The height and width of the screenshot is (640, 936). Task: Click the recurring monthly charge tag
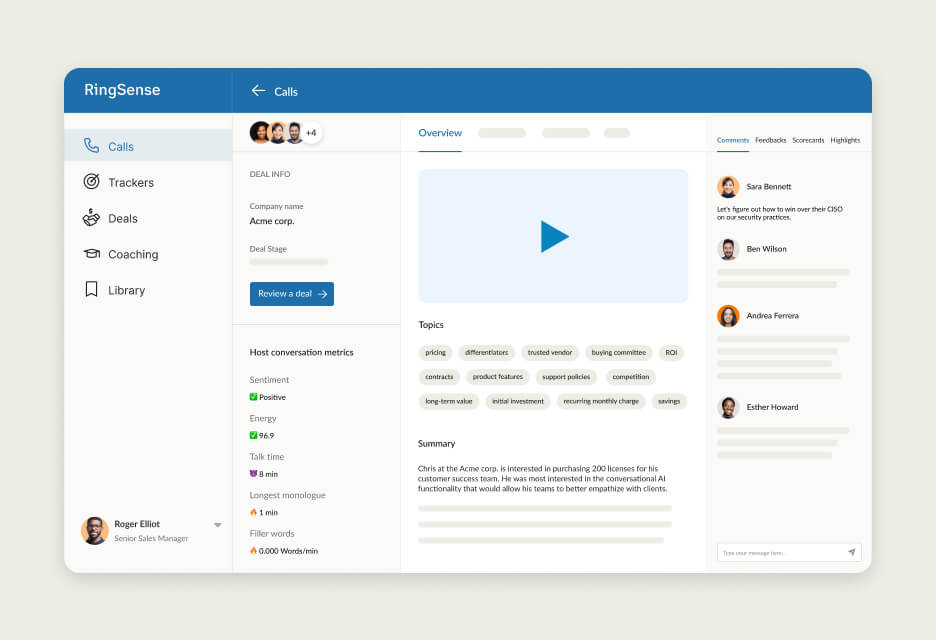(600, 401)
